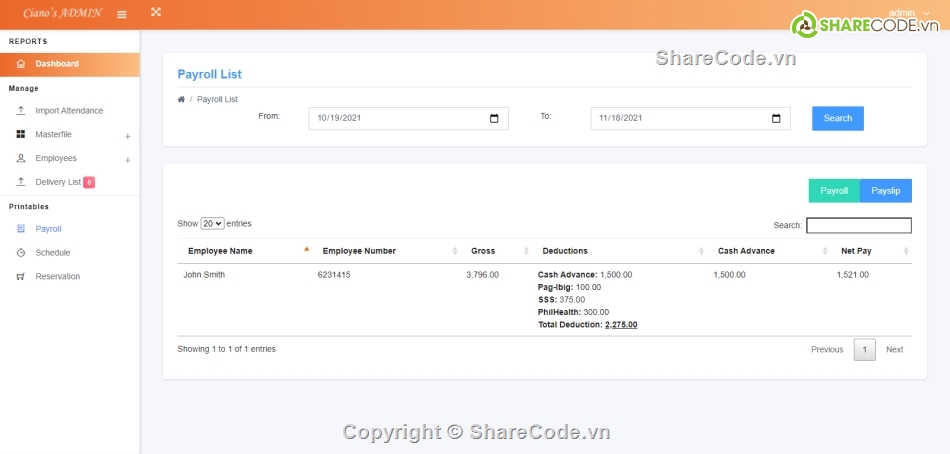This screenshot has width=950, height=454.
Task: Go to Previous page
Action: pos(827,350)
